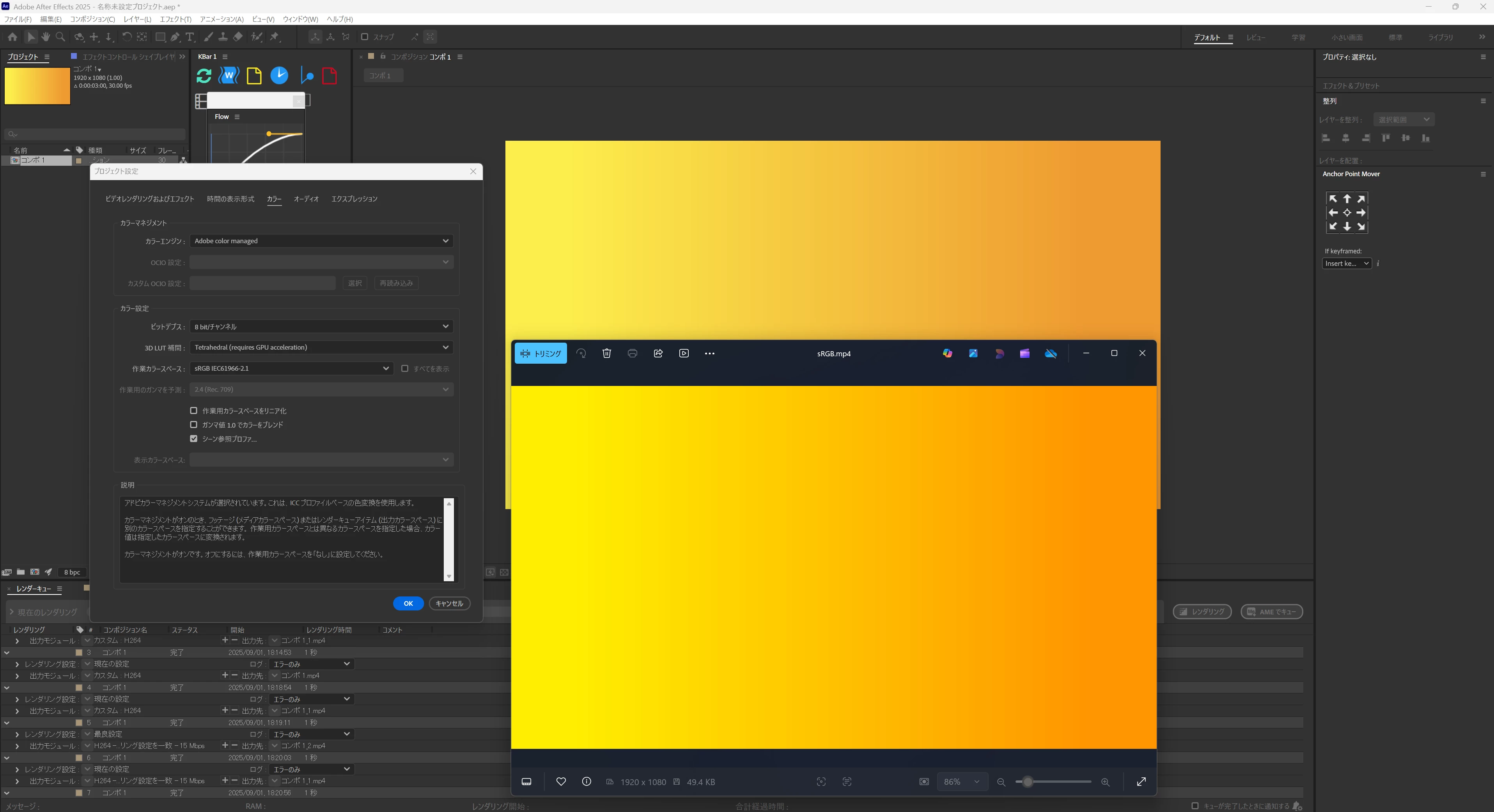Open the ビットデプス dropdown
Image resolution: width=1494 pixels, height=812 pixels.
click(x=321, y=326)
